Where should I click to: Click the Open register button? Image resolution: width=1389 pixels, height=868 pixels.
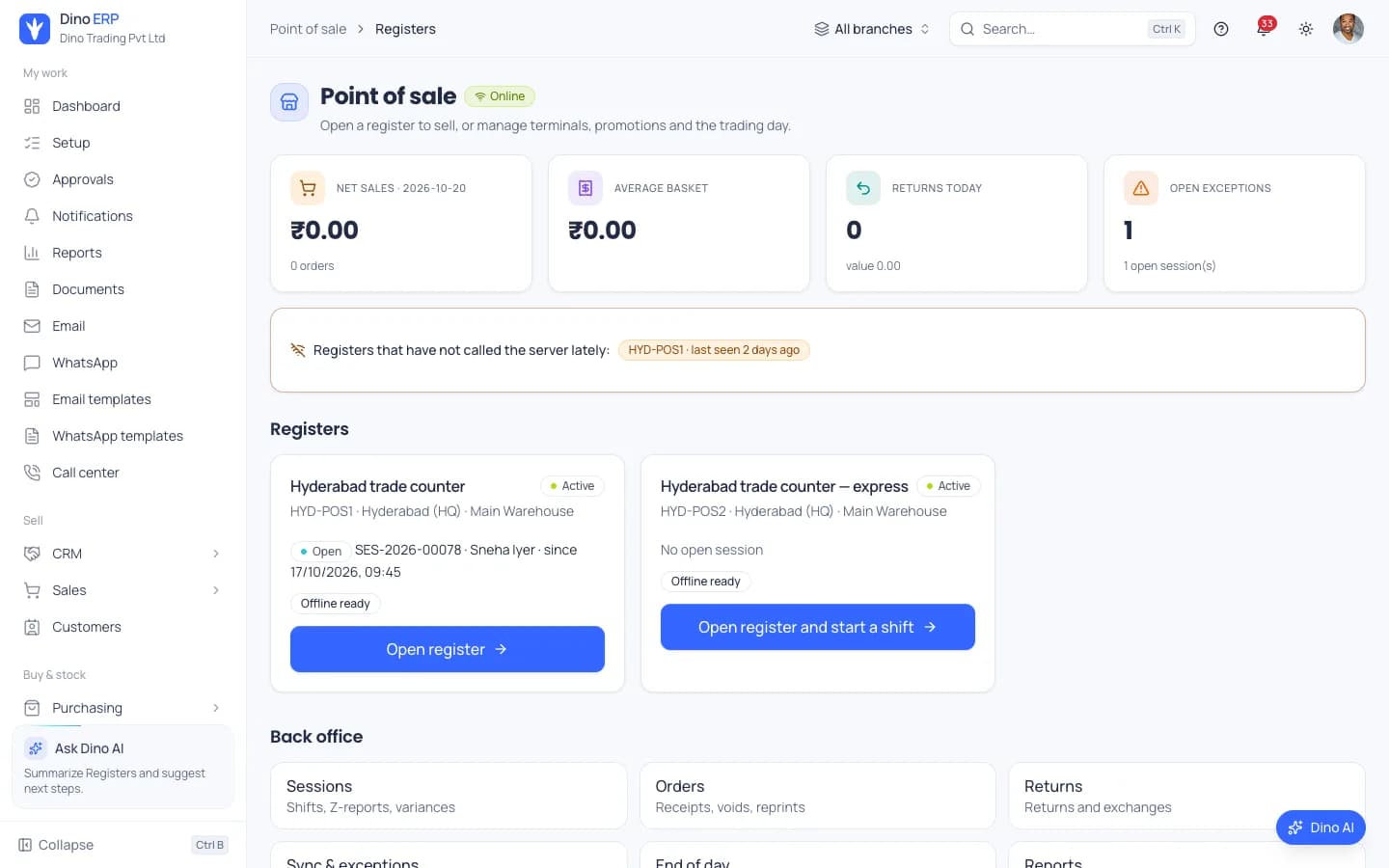tap(448, 649)
